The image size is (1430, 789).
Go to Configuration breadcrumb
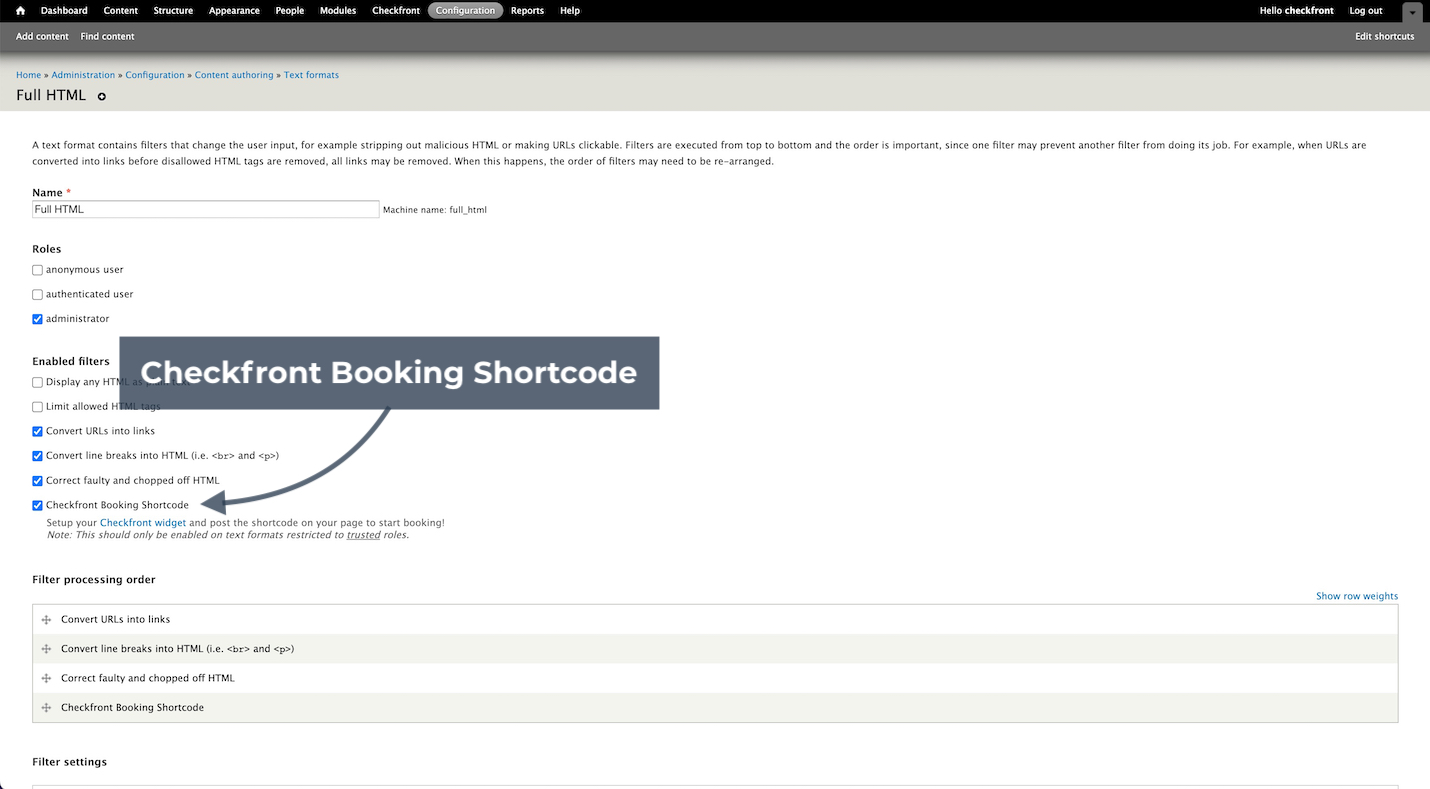point(155,75)
